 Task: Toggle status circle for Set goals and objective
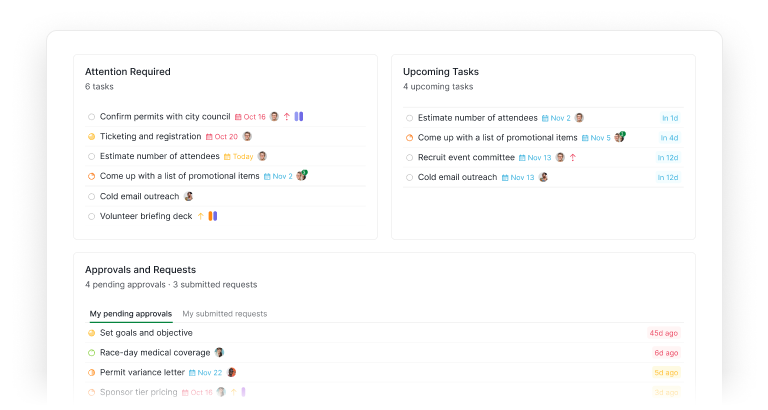(91, 333)
